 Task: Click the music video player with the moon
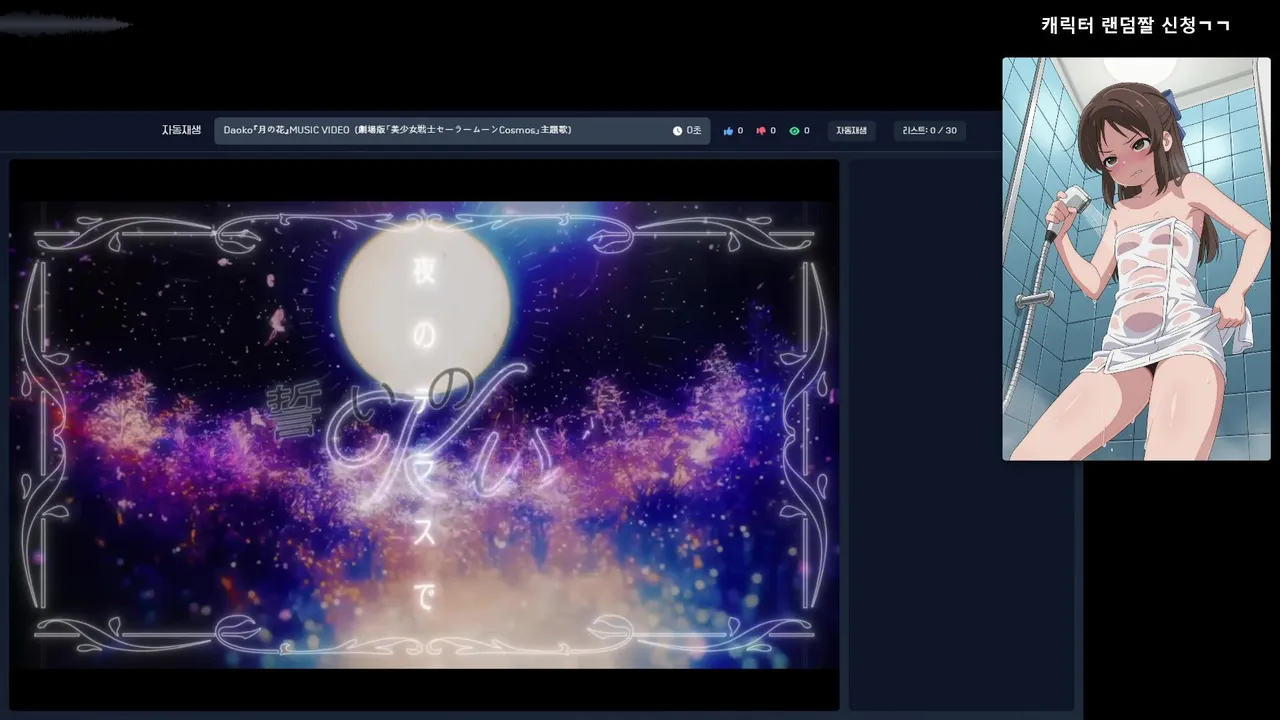(424, 435)
